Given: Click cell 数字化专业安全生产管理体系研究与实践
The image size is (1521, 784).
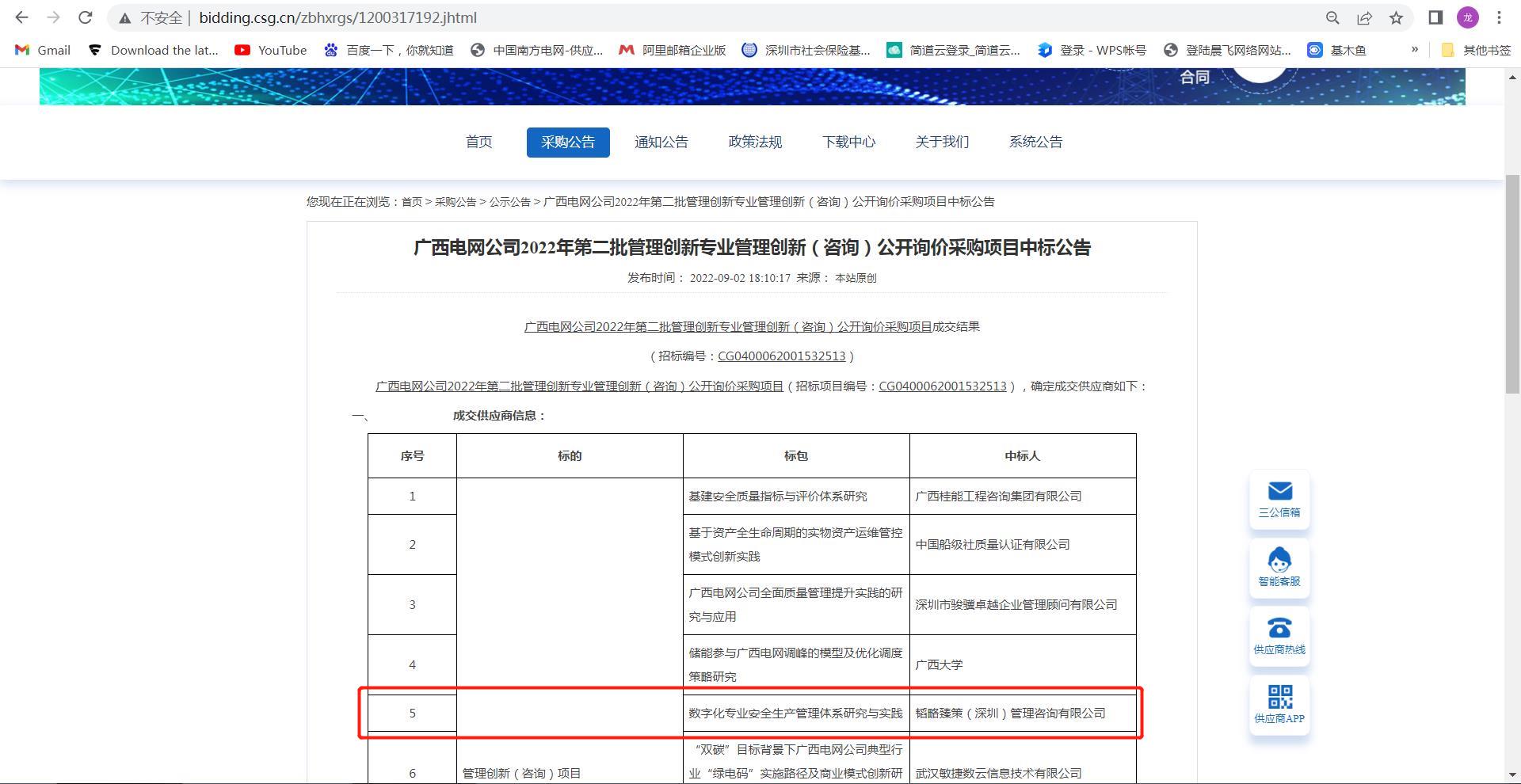Looking at the screenshot, I should pyautogui.click(x=796, y=714).
